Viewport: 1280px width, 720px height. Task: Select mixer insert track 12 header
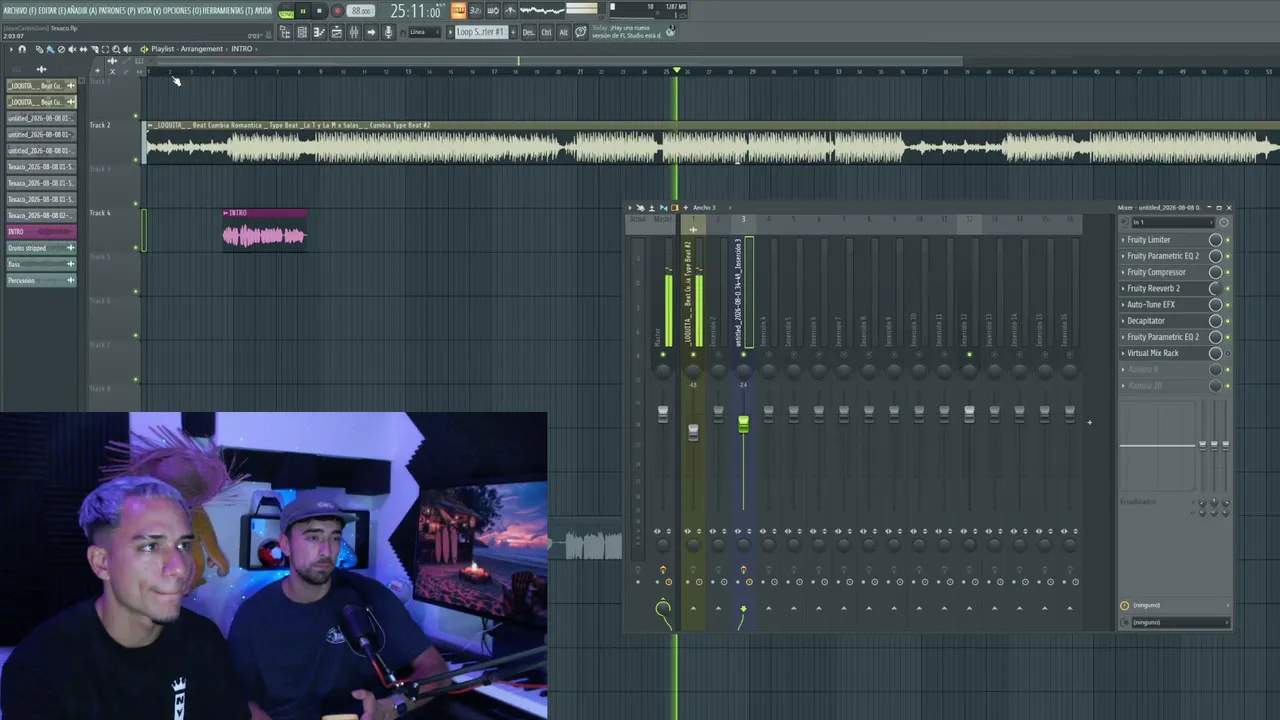[x=969, y=224]
